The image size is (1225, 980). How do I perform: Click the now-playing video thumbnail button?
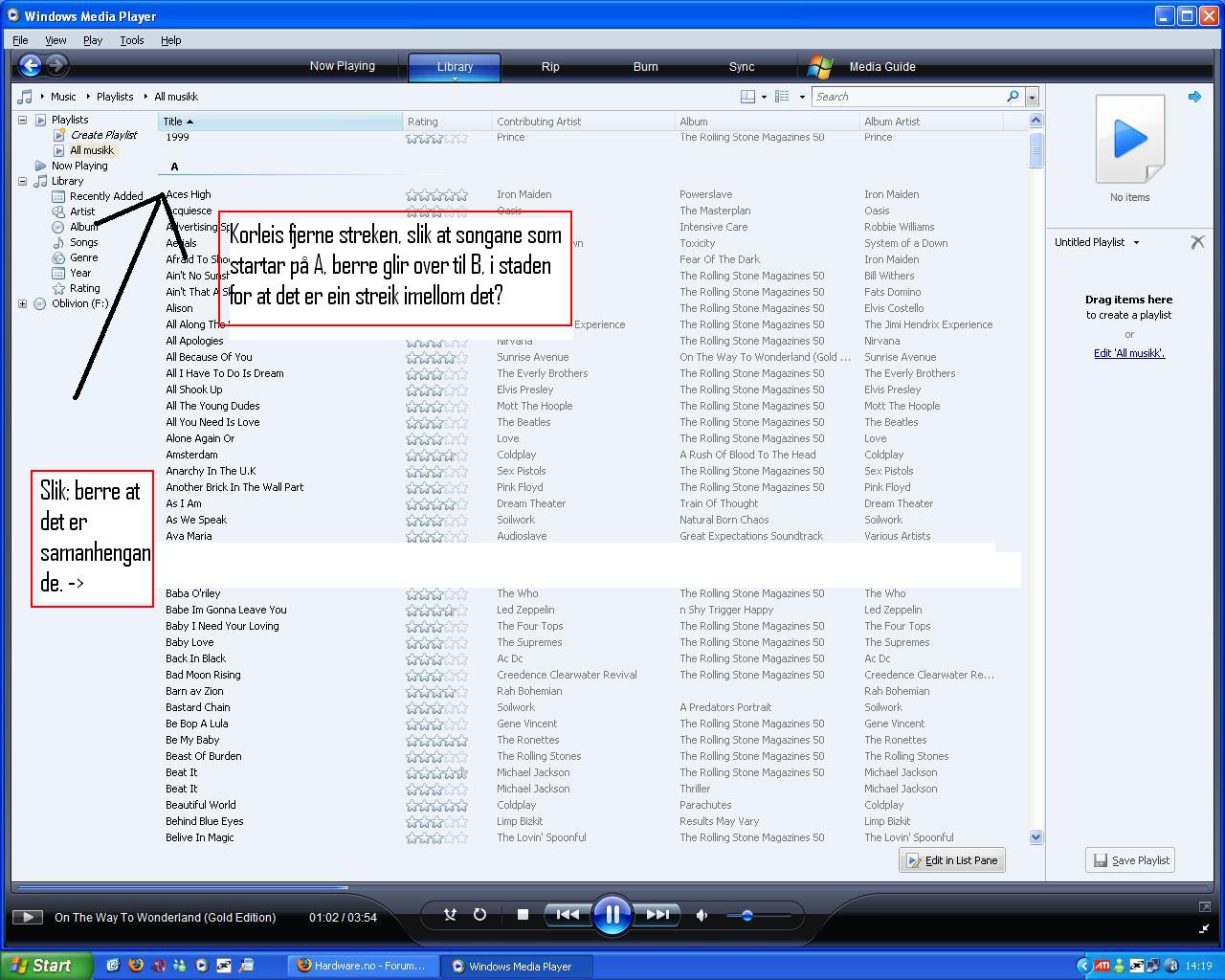click(x=28, y=917)
